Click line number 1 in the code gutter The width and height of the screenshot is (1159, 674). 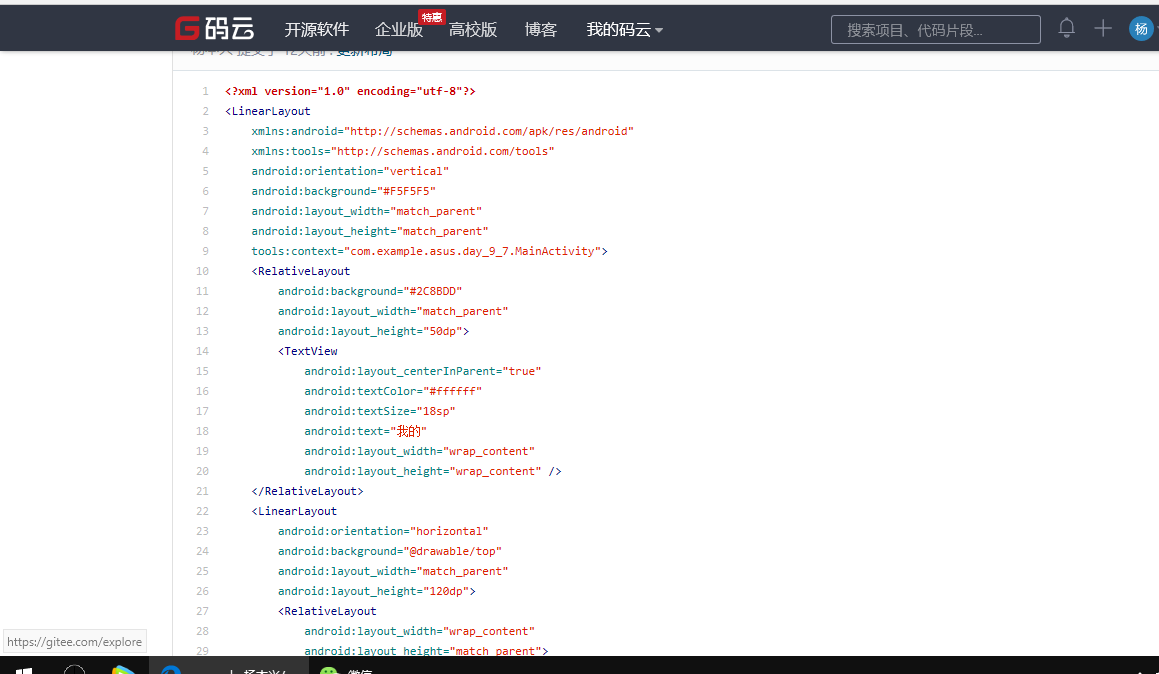tap(205, 91)
